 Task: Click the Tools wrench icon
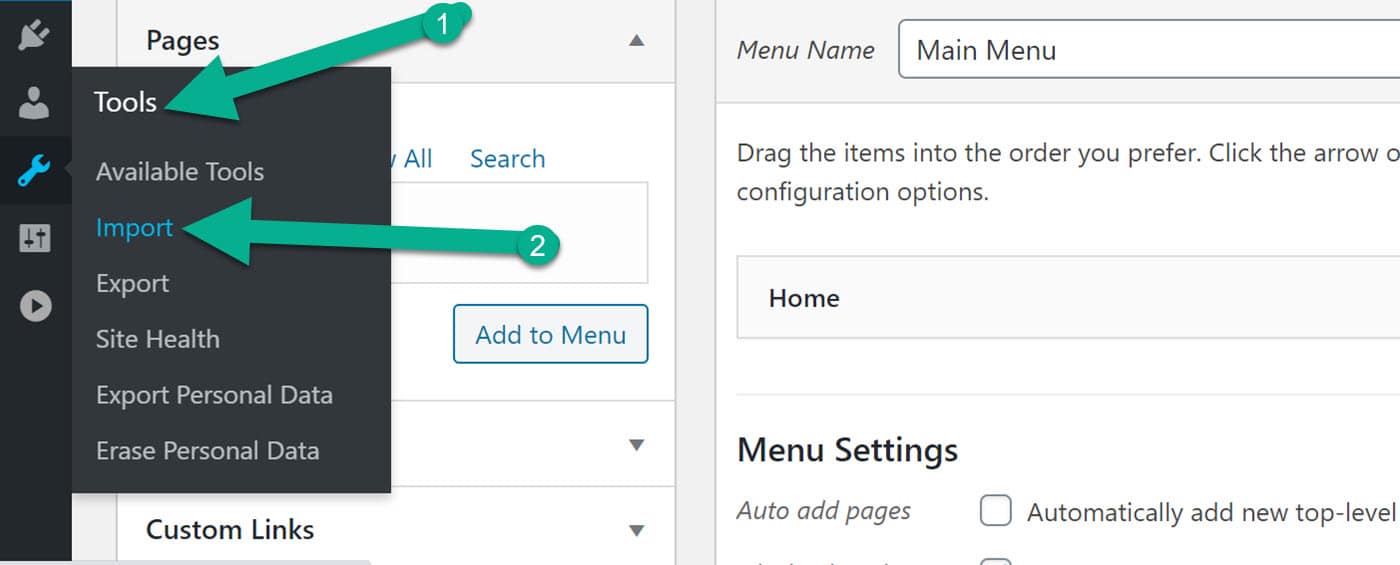[x=34, y=171]
